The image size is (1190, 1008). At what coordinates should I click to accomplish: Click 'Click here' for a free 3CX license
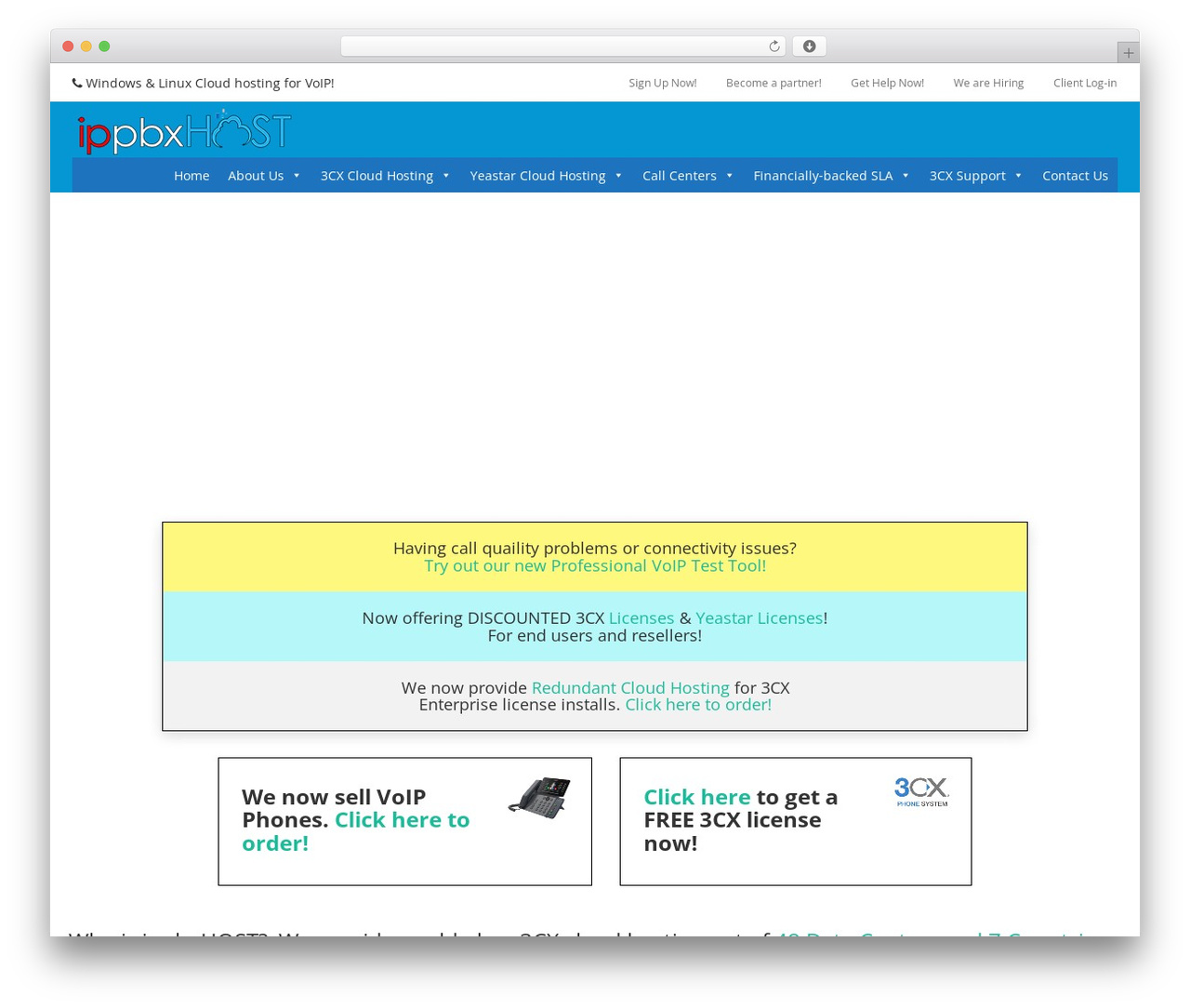pos(697,797)
